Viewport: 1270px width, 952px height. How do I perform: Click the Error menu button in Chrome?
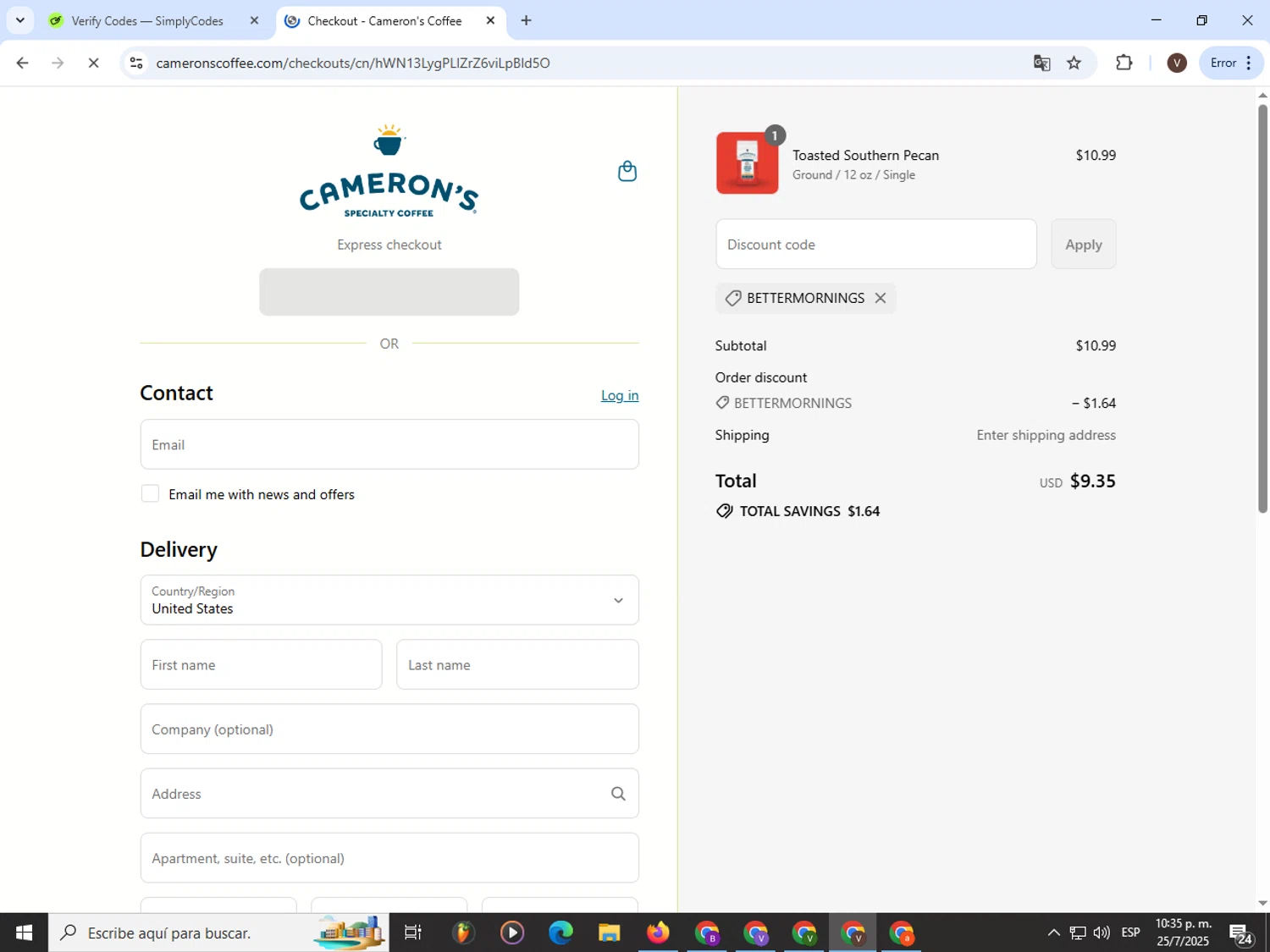click(x=1231, y=63)
